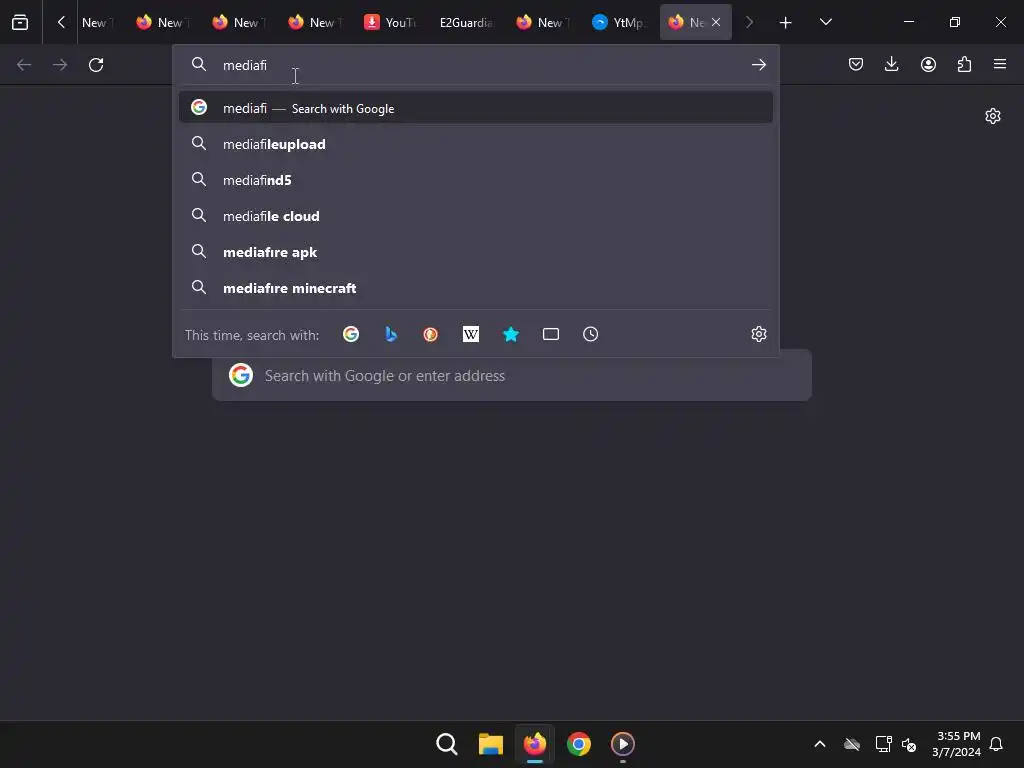Select the mediafind5 suggestion

pos(475,180)
